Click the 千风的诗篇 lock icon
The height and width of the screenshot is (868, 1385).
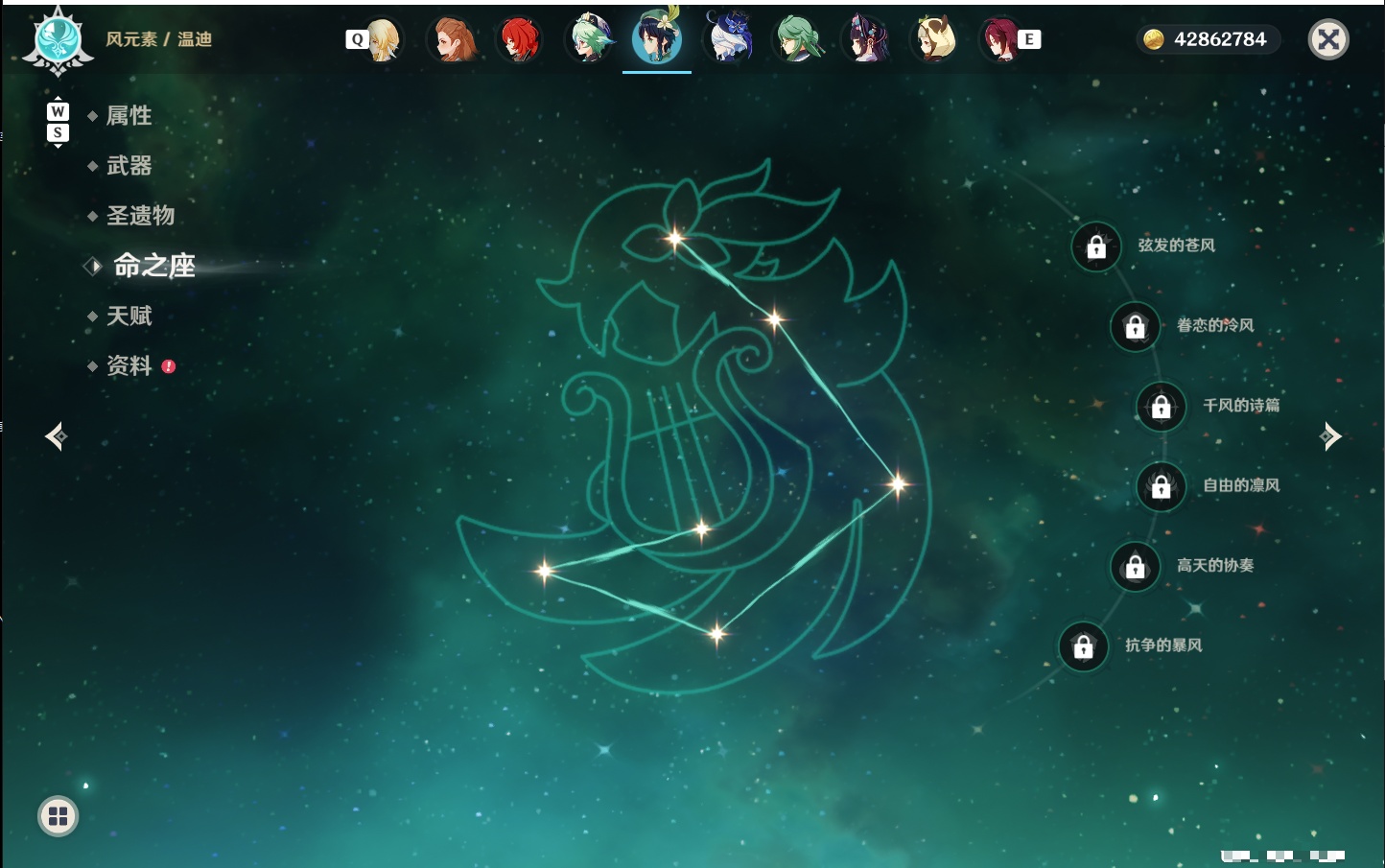[1162, 407]
